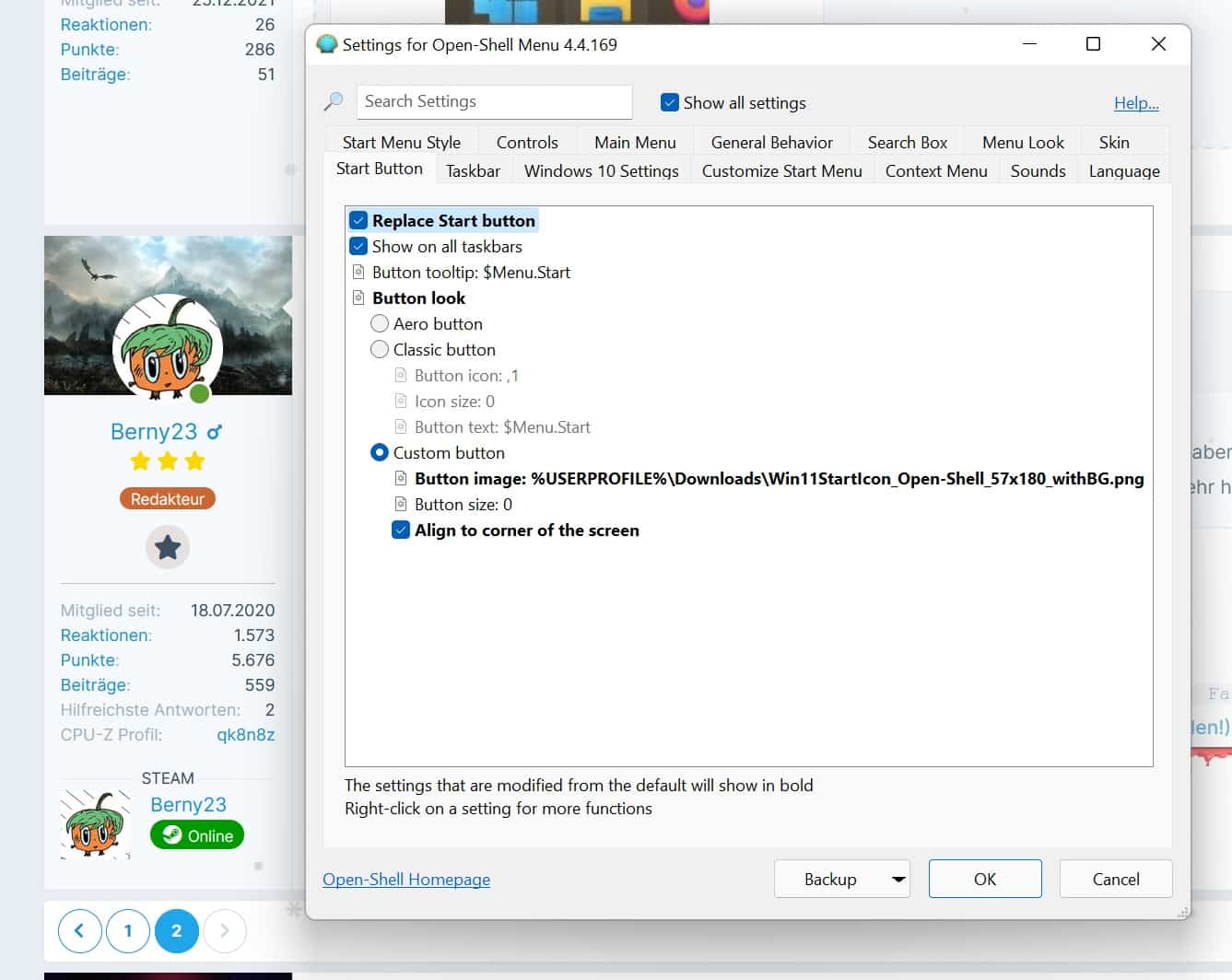Viewport: 1232px width, 980px height.
Task: Open Berny23's pumpkin avatar picture
Action: pos(168,348)
